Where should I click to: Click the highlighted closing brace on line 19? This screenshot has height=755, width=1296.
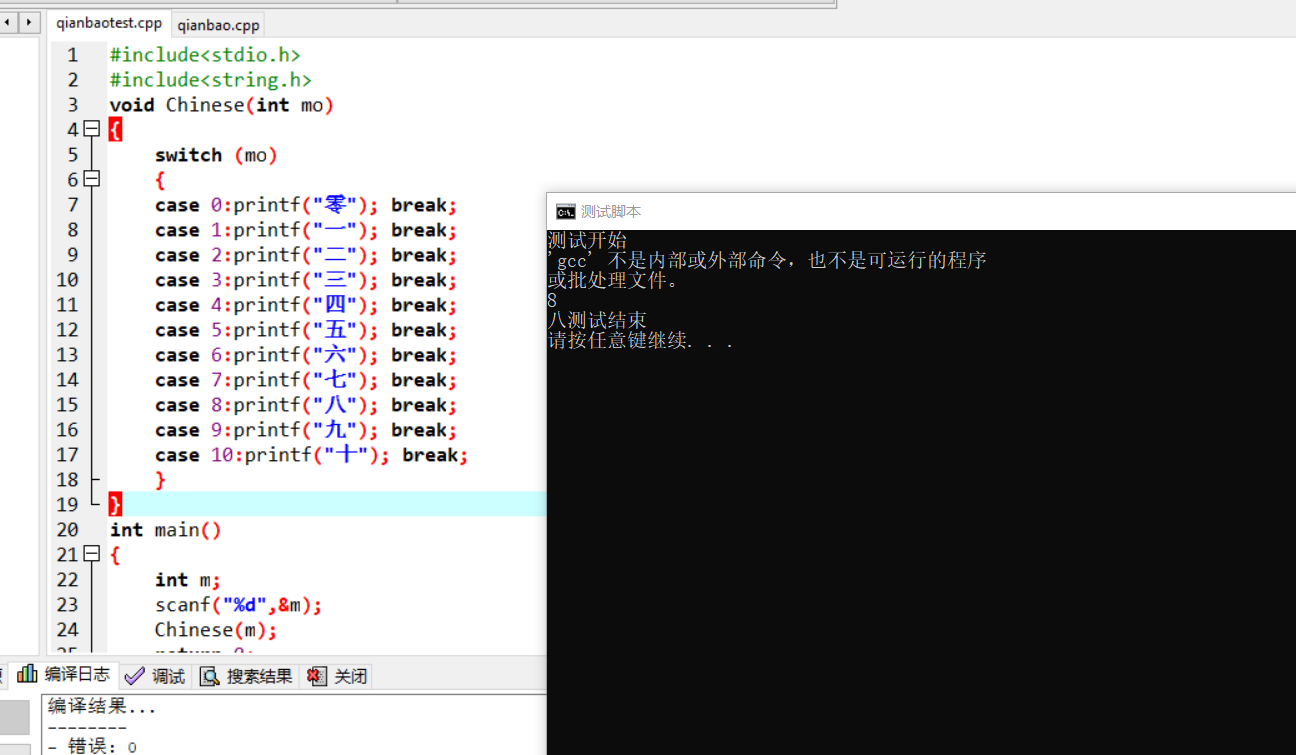coord(115,504)
